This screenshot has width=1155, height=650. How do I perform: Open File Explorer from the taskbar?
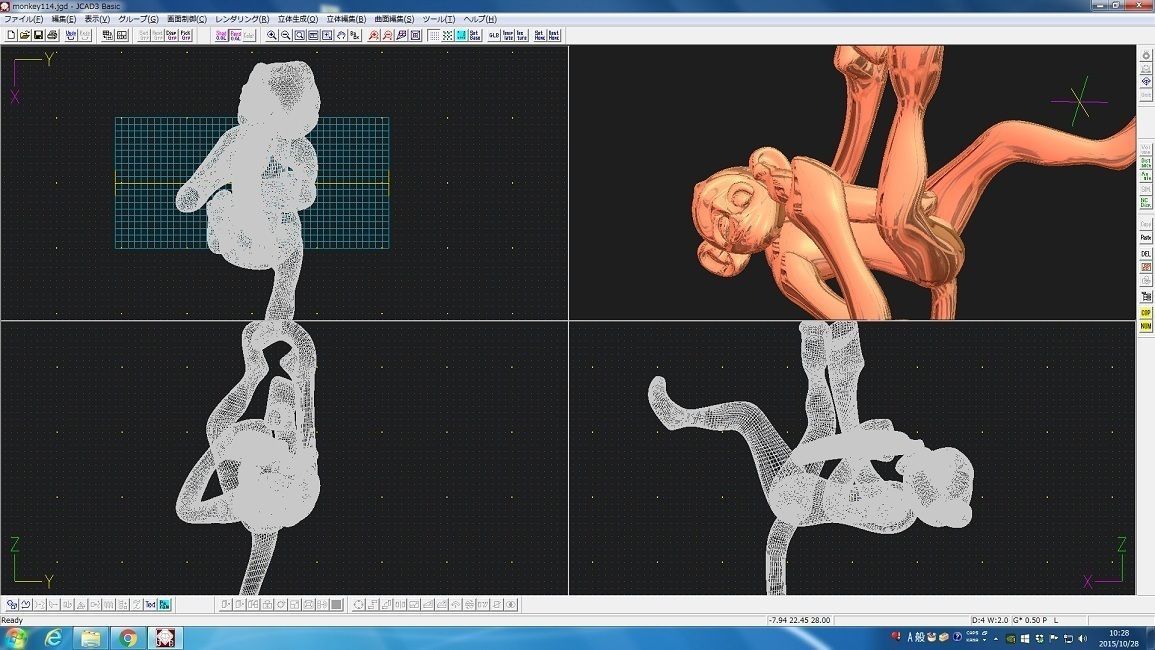coord(91,638)
